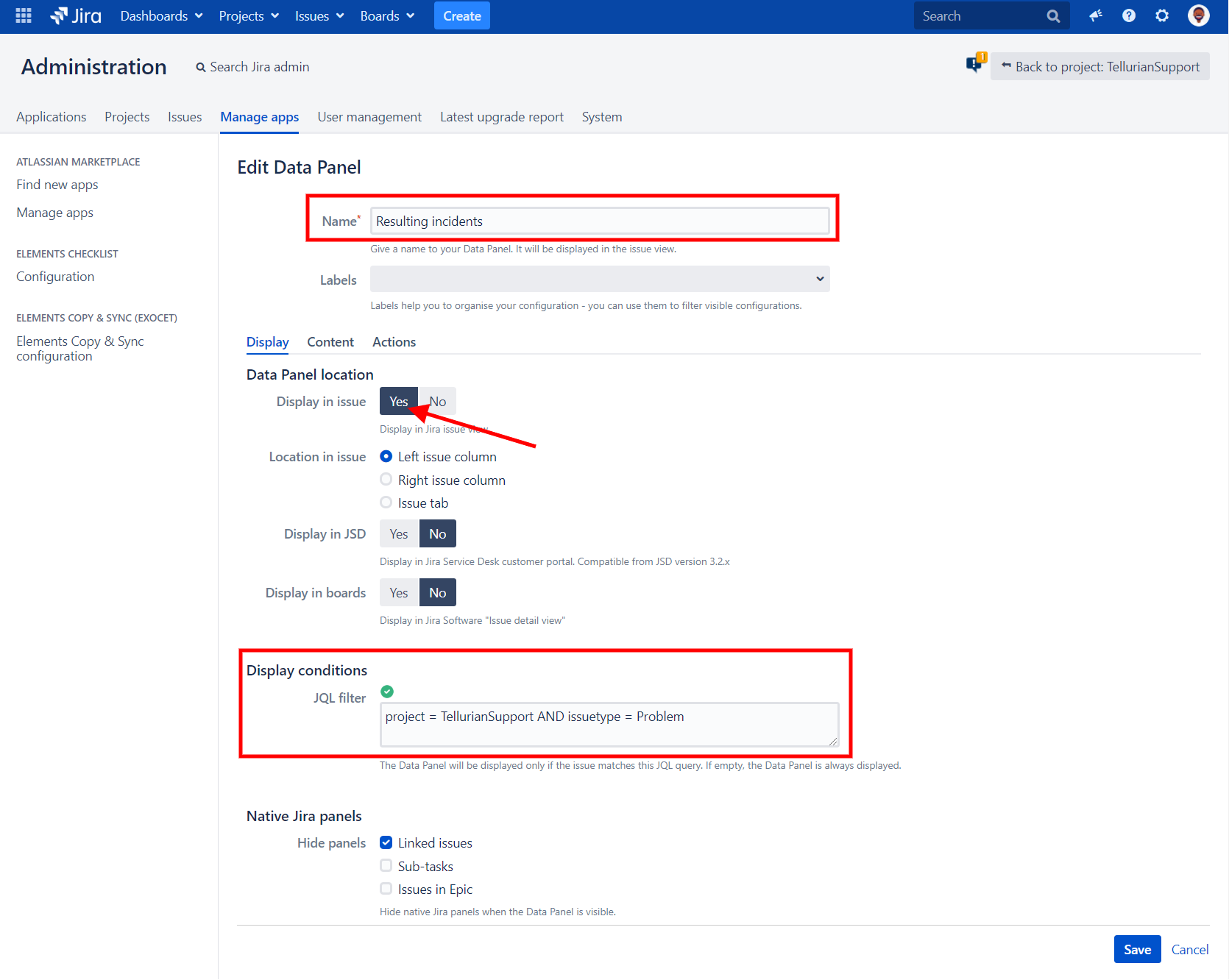
Task: Click the JQL filter text area
Action: pyautogui.click(x=609, y=725)
